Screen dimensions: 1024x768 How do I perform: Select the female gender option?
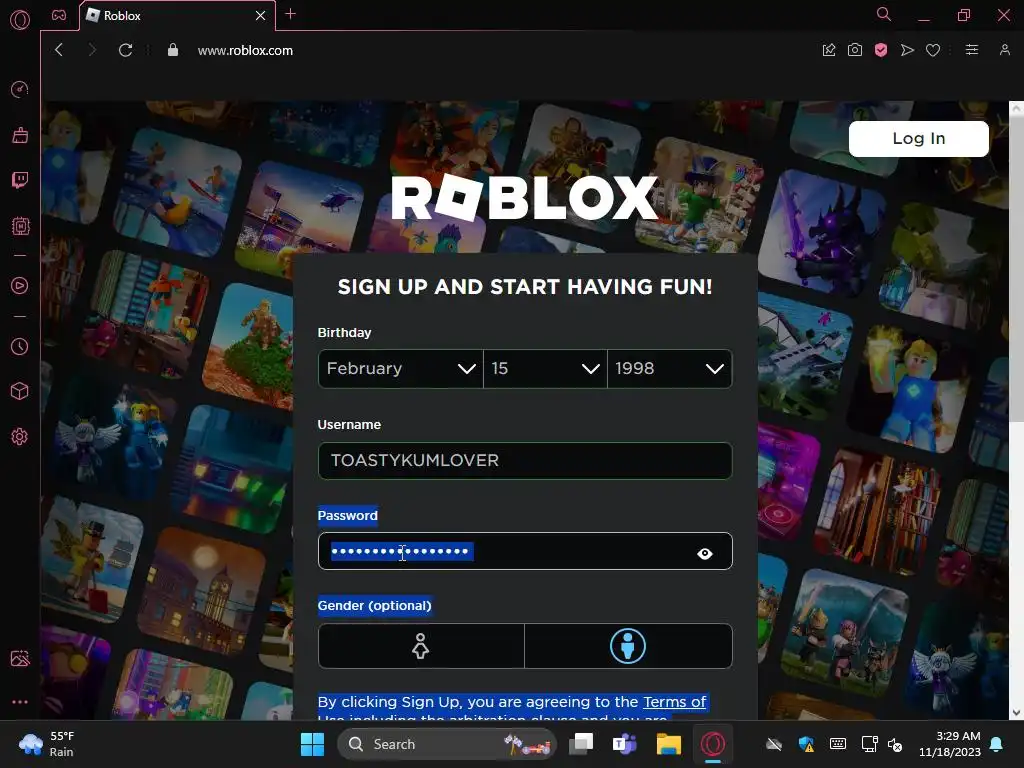[x=421, y=646]
